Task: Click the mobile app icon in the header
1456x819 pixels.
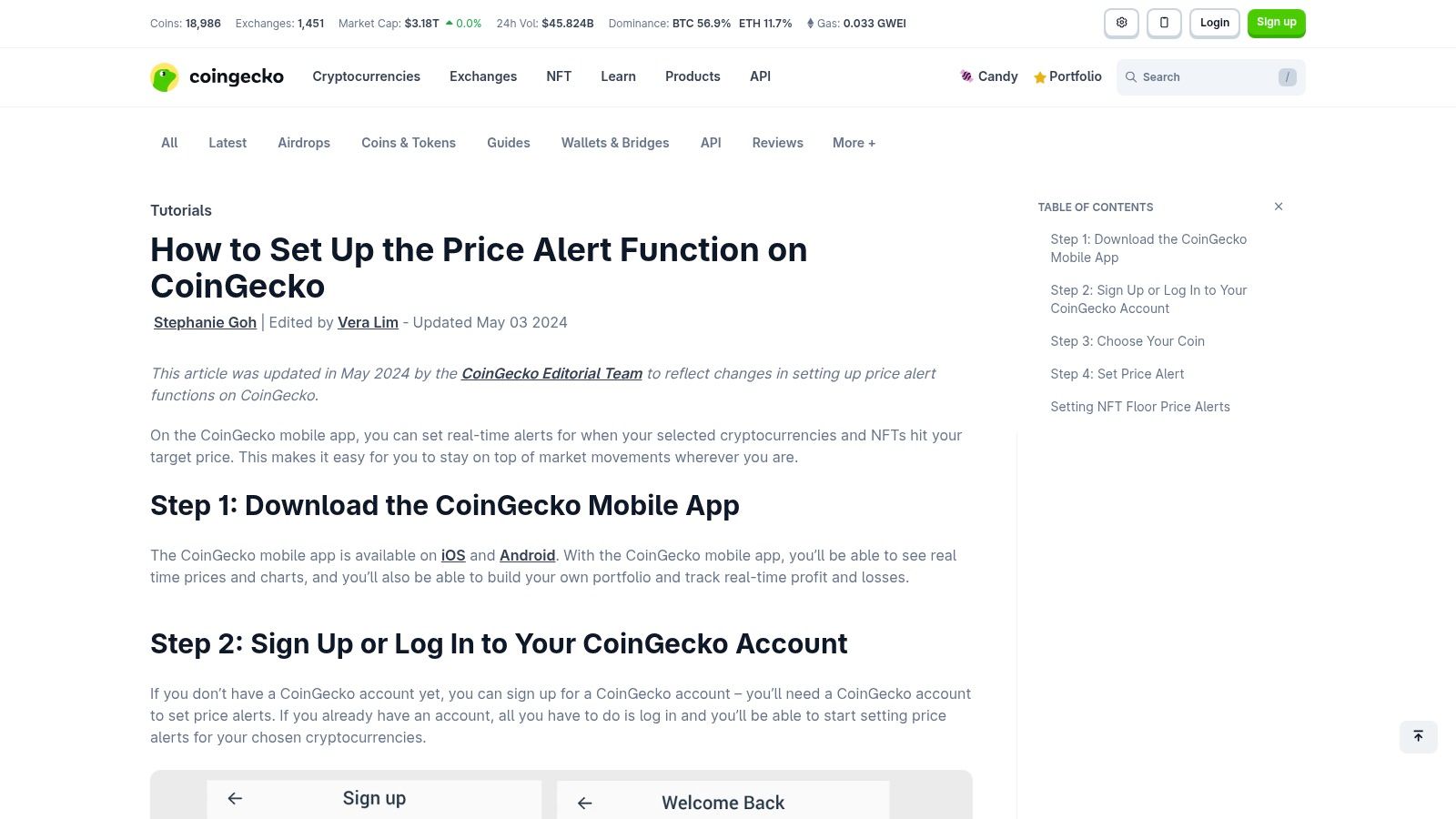Action: [x=1164, y=23]
